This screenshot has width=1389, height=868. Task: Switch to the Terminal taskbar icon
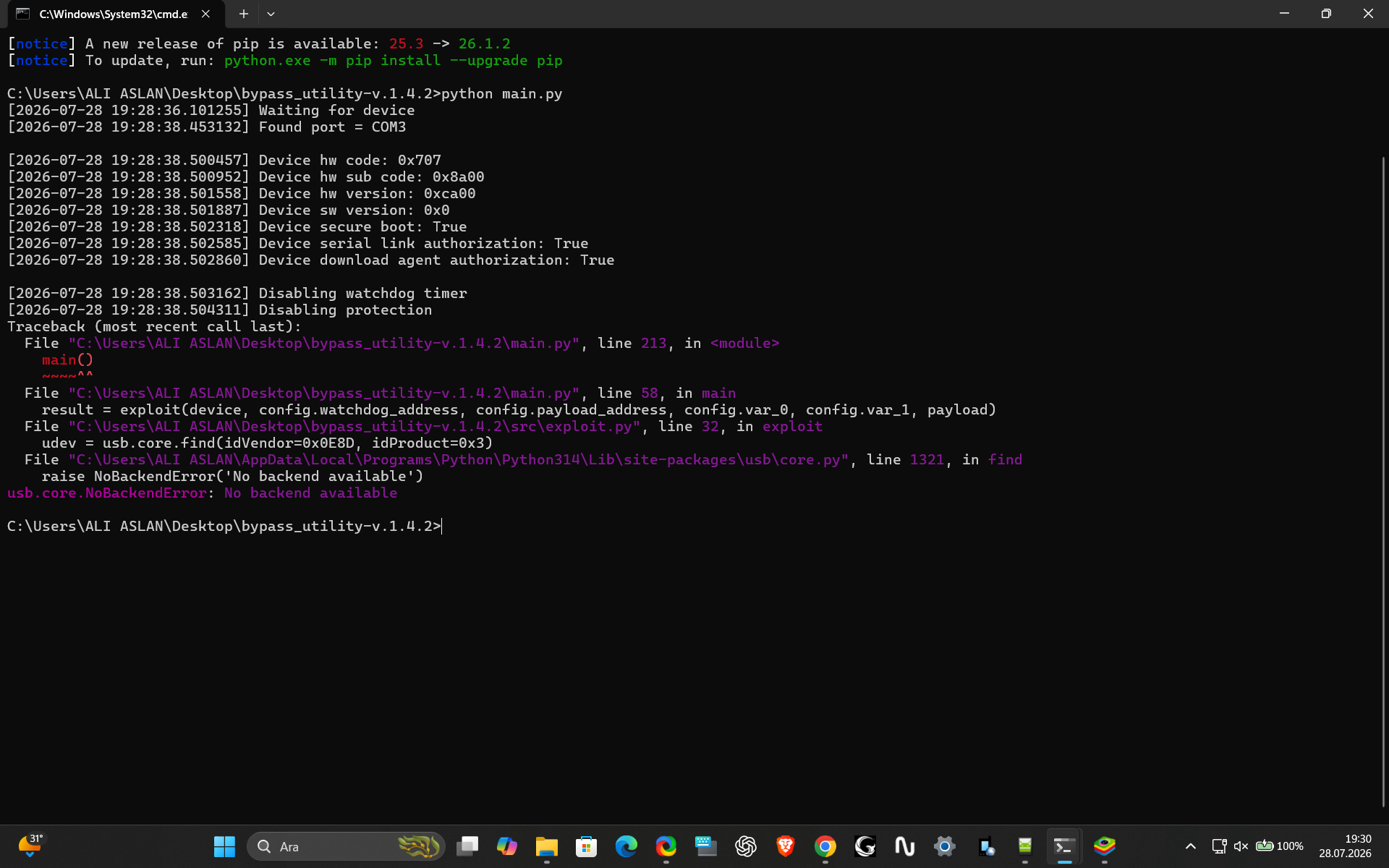pos(1065,846)
